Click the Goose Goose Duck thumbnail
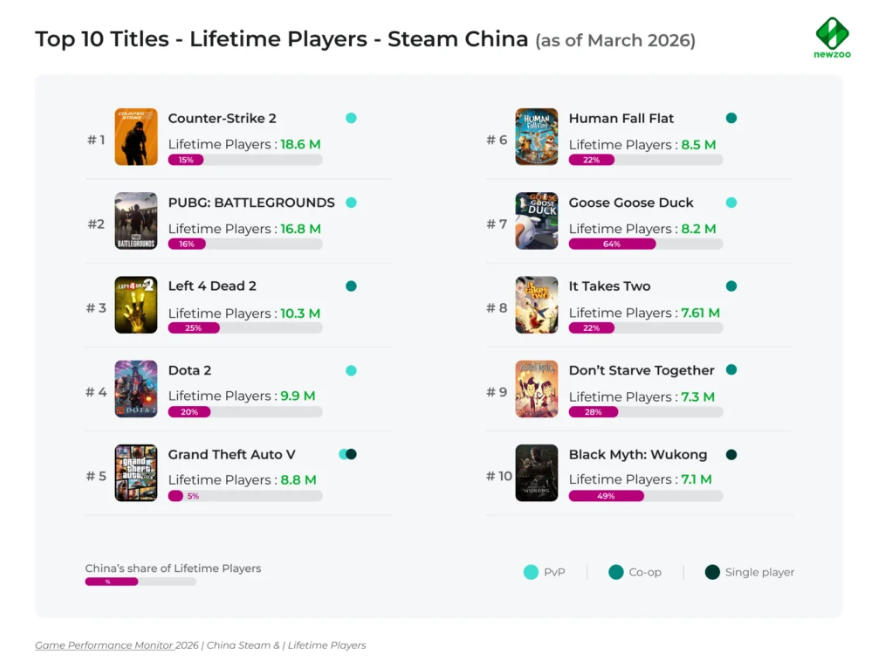Viewport: 874px width, 670px height. [x=536, y=221]
